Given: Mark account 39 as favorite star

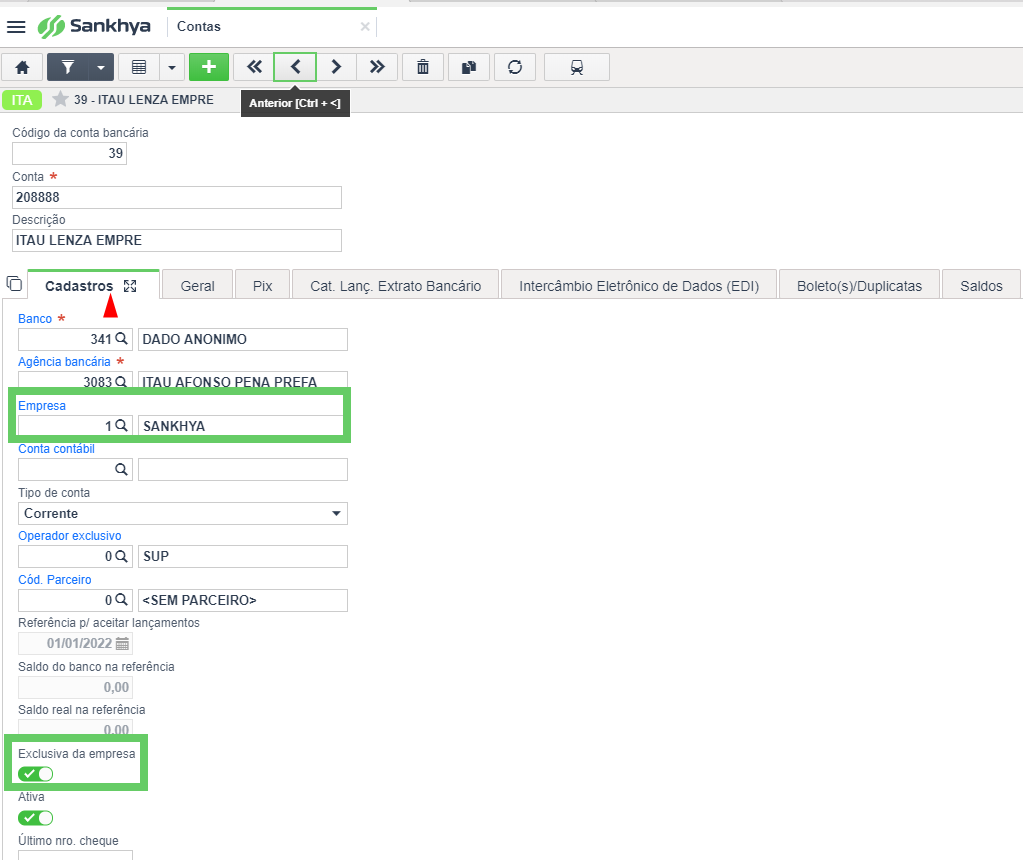Looking at the screenshot, I should click(60, 99).
